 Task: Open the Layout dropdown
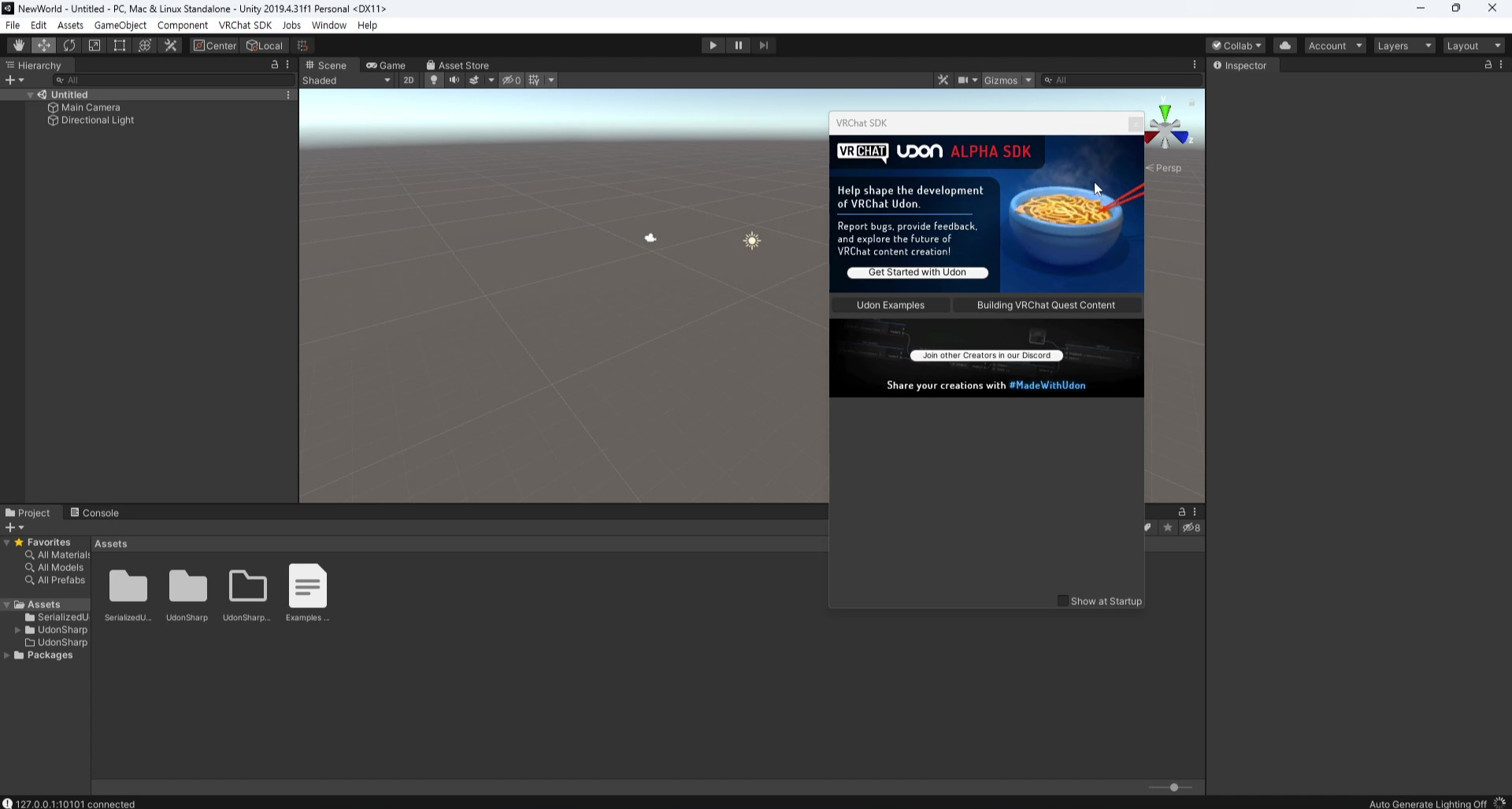[1473, 46]
